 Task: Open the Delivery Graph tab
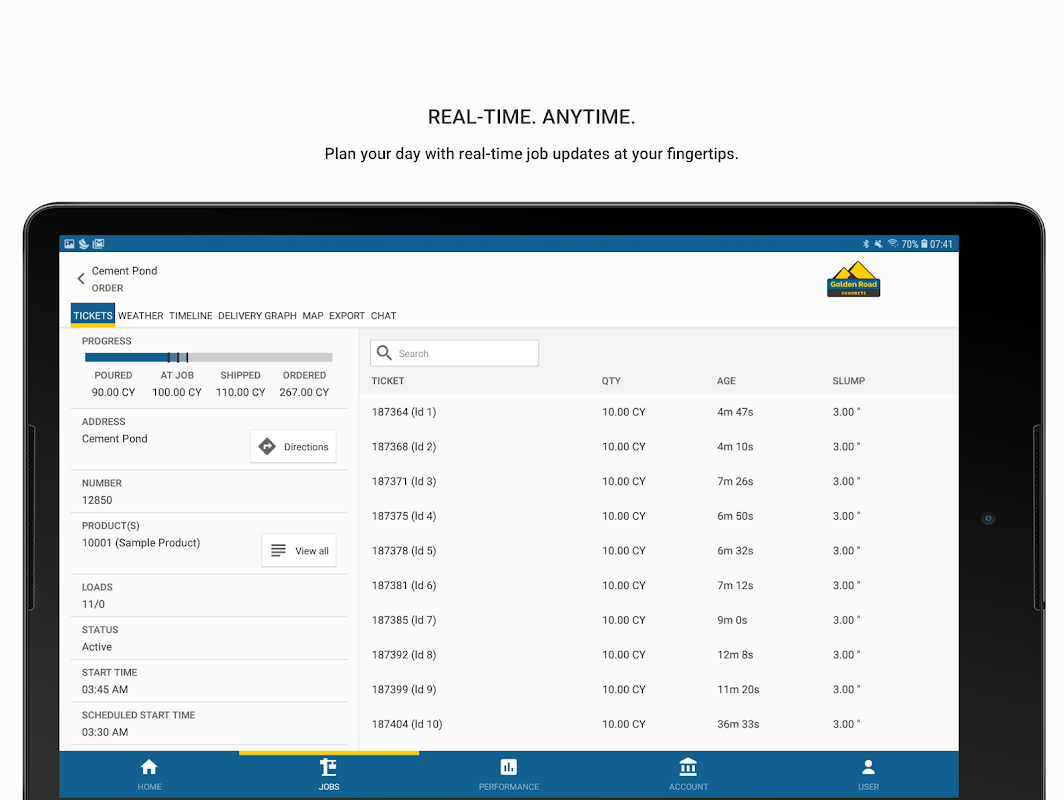click(257, 316)
